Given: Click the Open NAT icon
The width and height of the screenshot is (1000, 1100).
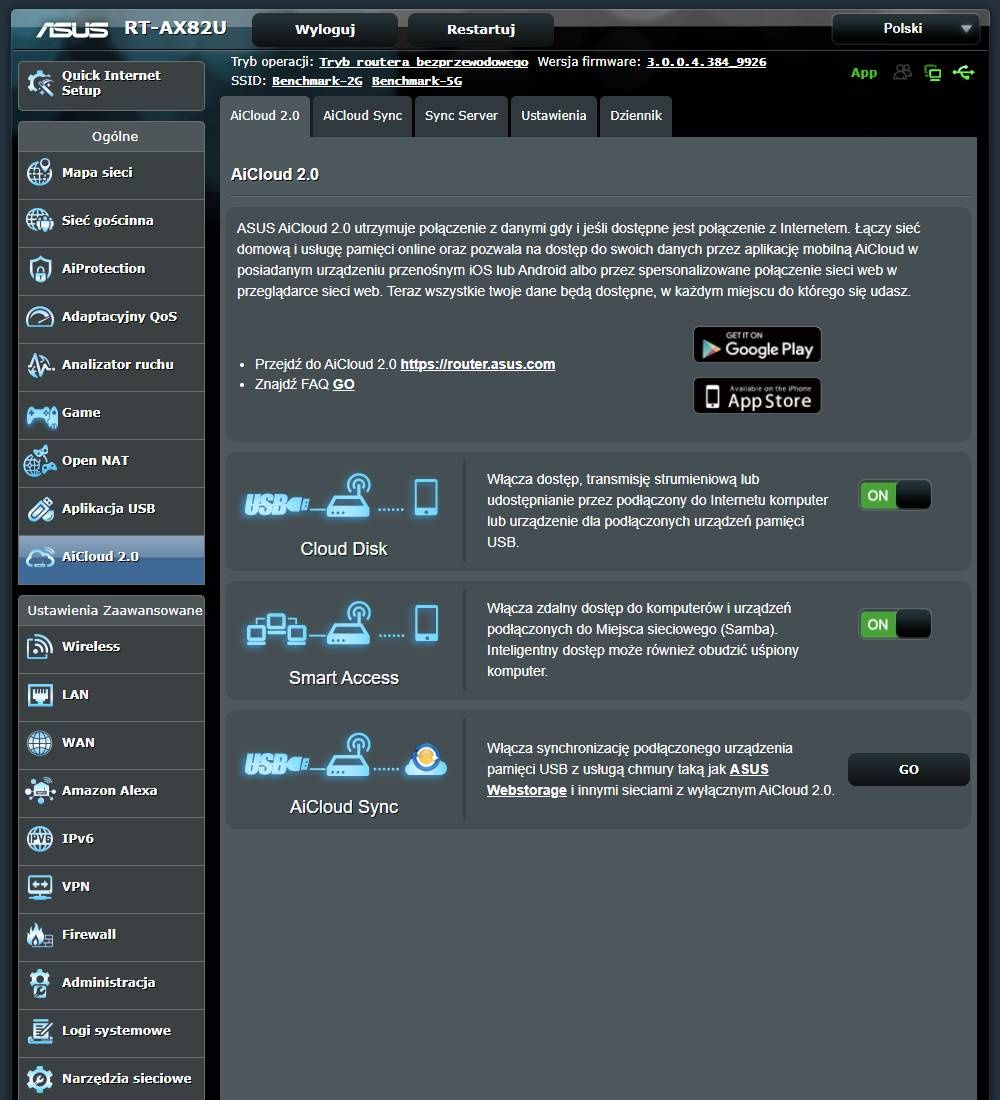Looking at the screenshot, I should tap(40, 461).
